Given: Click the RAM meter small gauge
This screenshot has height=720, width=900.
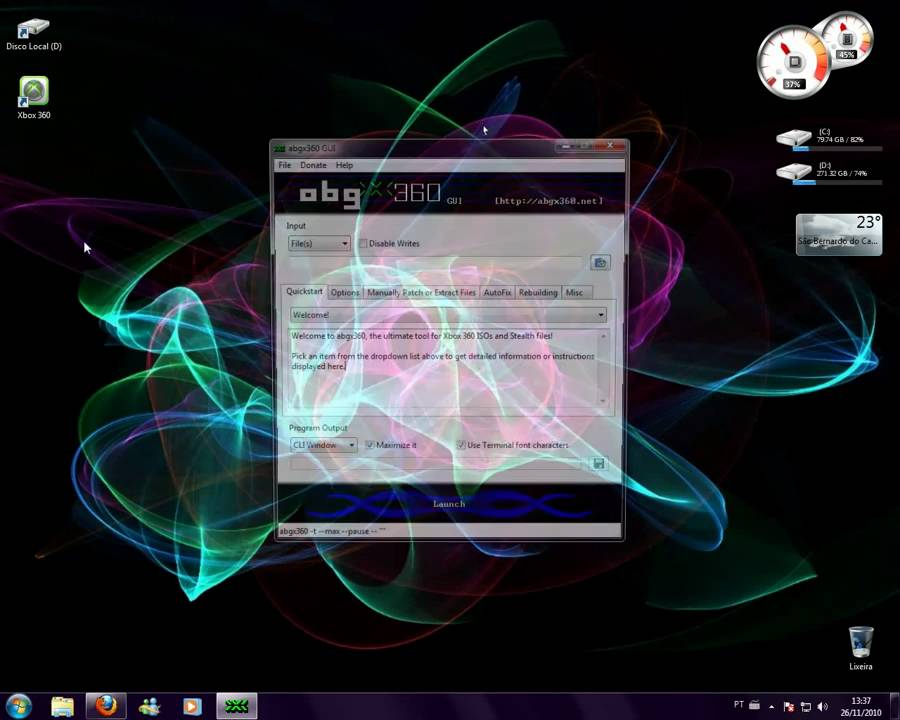Looking at the screenshot, I should pos(847,39).
